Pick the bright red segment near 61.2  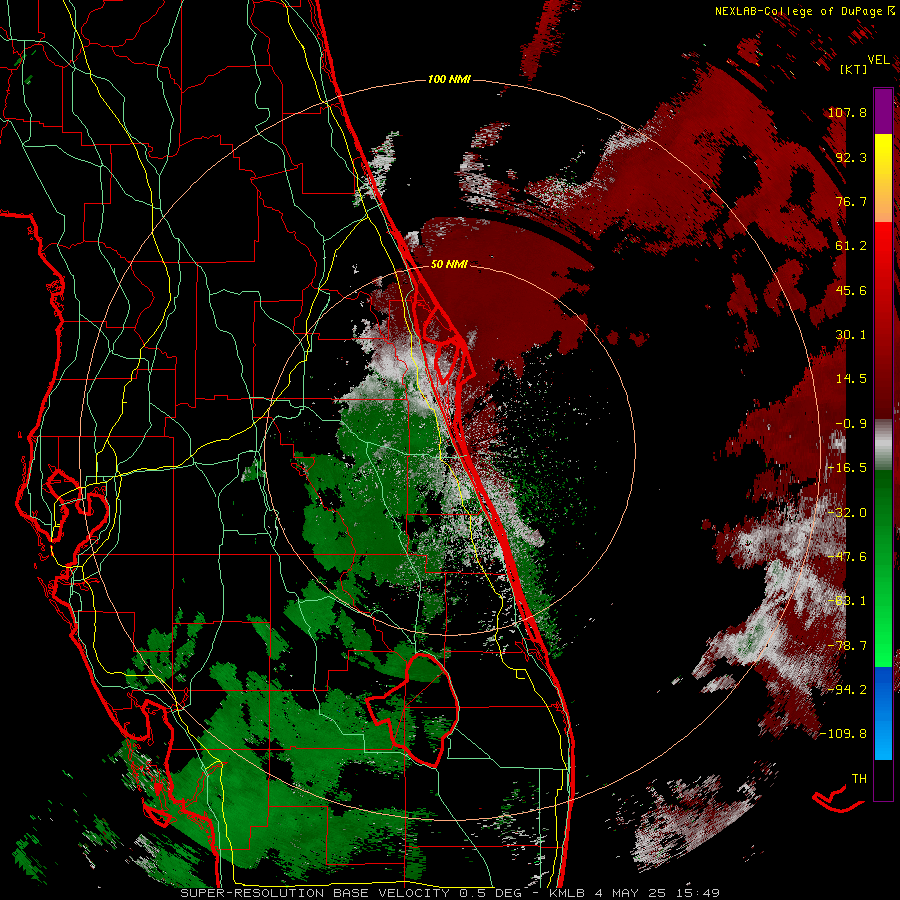[883, 244]
